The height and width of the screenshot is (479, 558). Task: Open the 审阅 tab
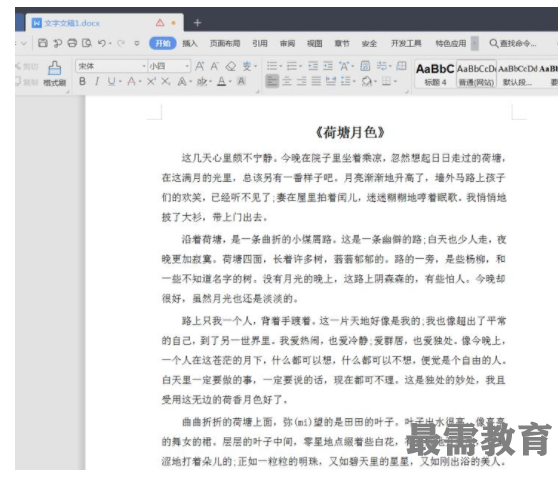tap(287, 43)
